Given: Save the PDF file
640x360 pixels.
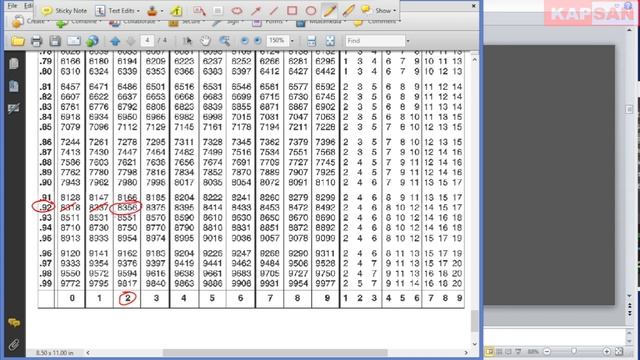Looking at the screenshot, I should (x=55, y=41).
